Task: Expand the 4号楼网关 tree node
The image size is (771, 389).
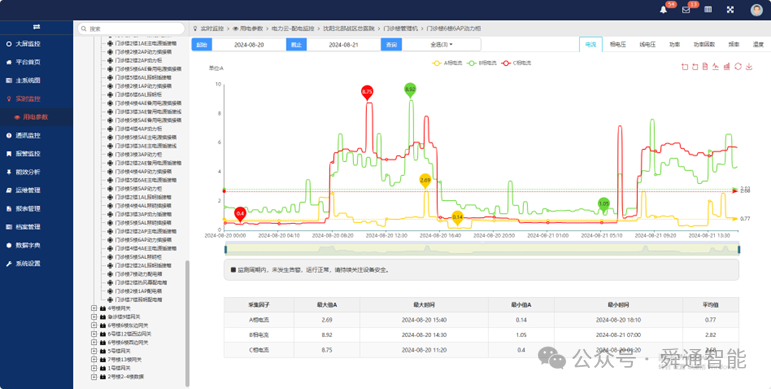Action: pos(94,308)
